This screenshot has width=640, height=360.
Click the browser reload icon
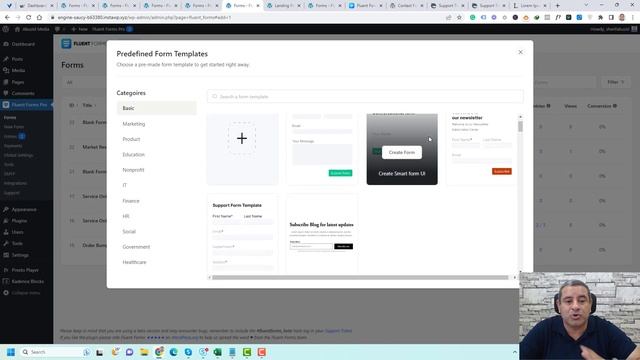(x=29, y=18)
